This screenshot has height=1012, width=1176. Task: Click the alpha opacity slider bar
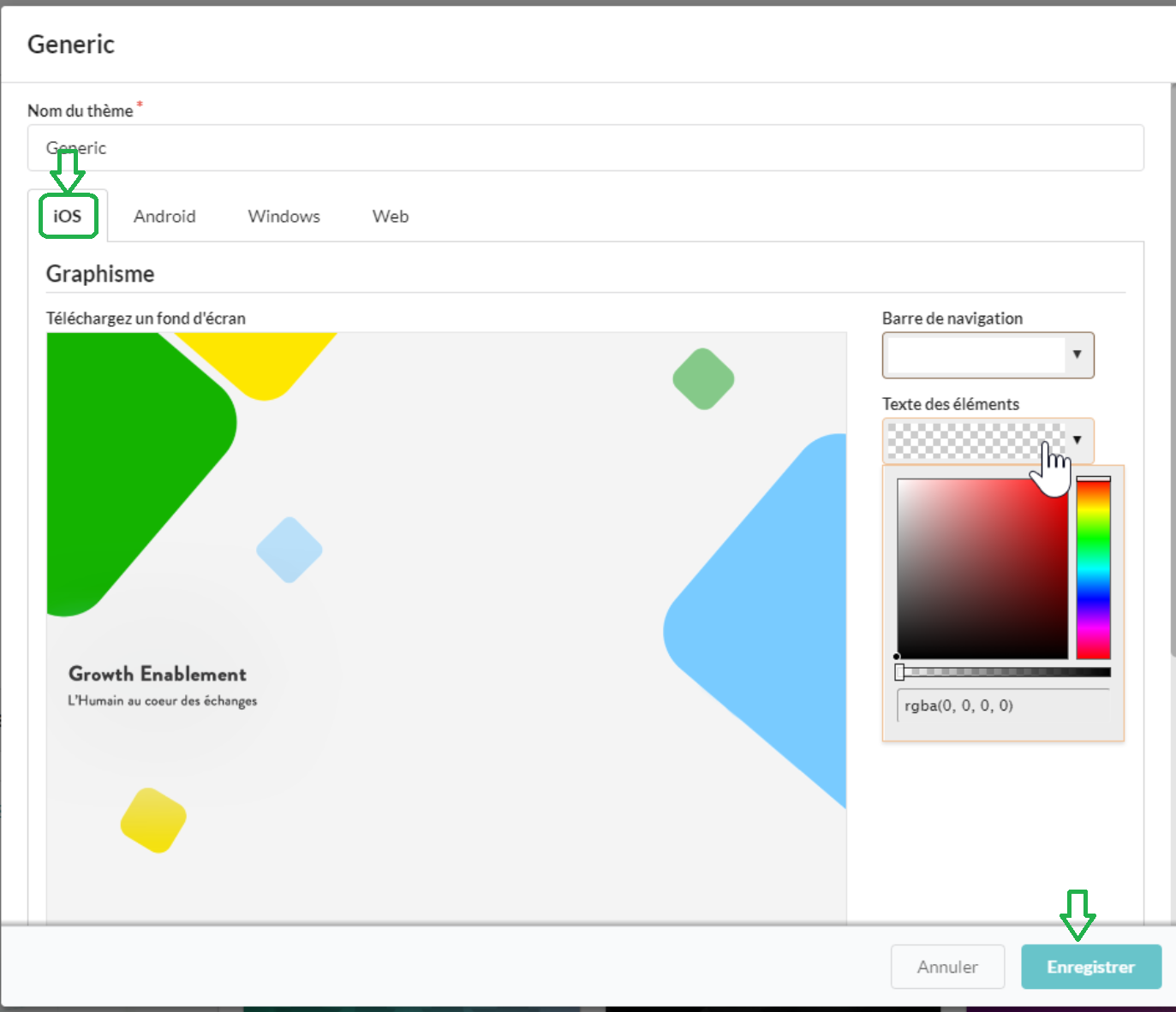point(1004,672)
